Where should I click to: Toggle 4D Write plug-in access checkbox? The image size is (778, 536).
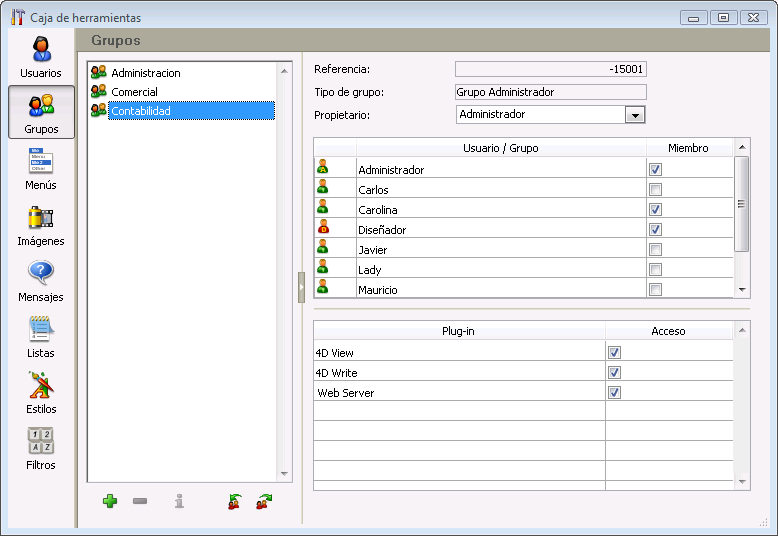pos(615,373)
